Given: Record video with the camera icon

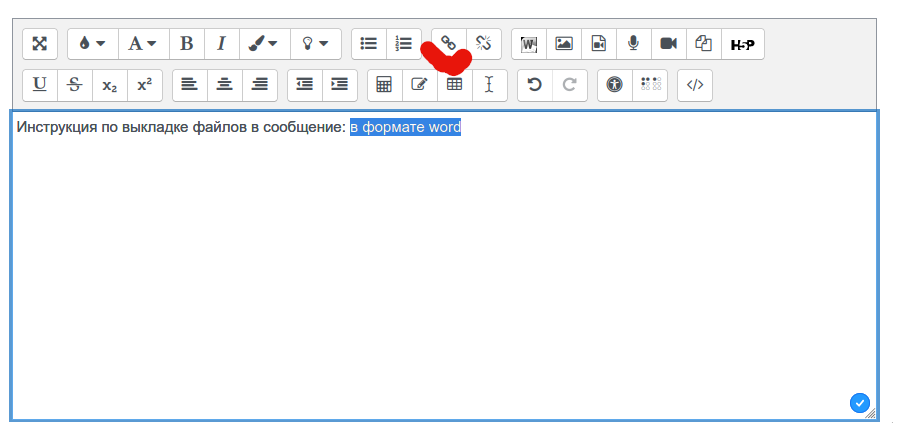Looking at the screenshot, I should (669, 44).
